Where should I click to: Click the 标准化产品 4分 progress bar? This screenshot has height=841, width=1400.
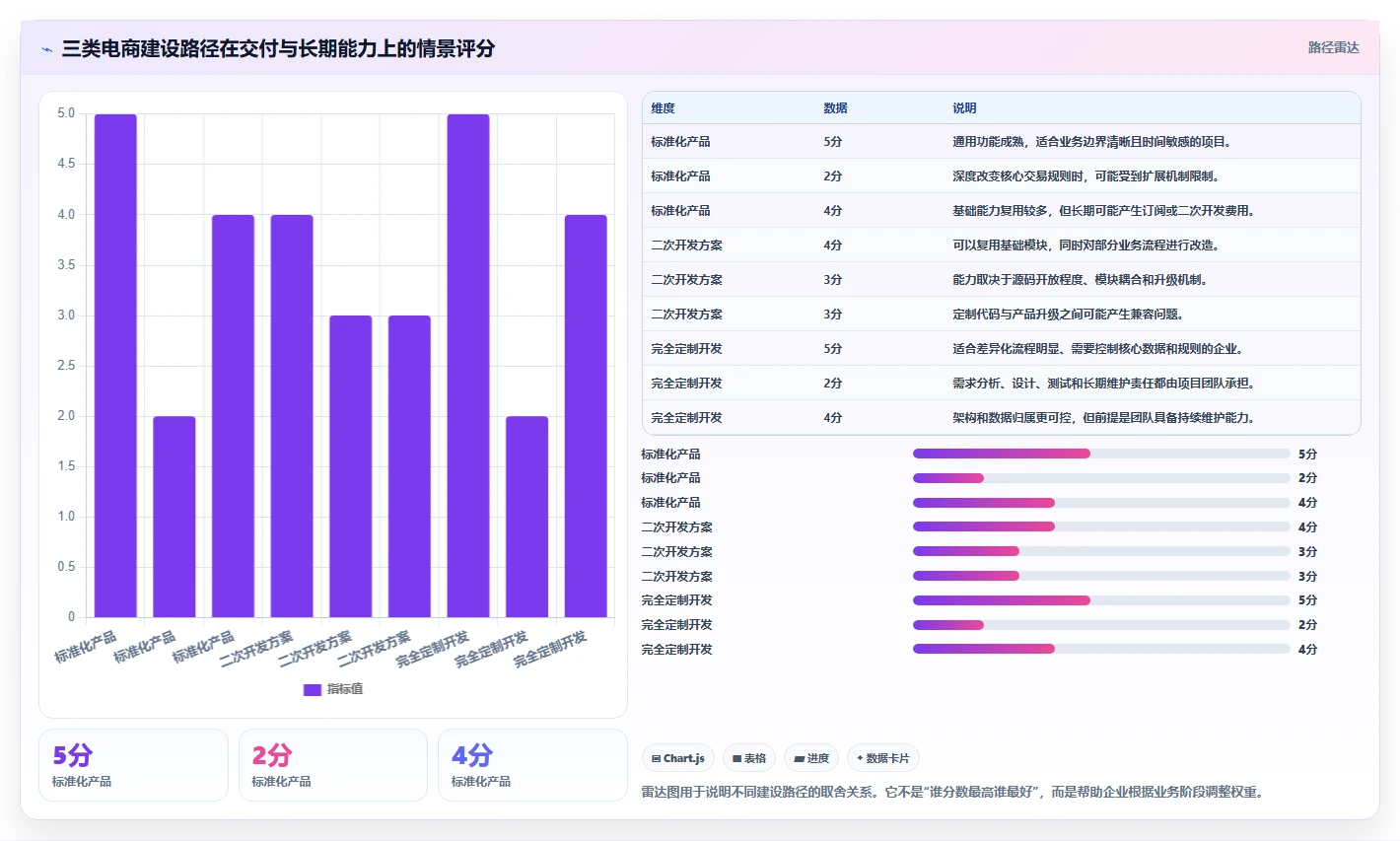[1101, 502]
